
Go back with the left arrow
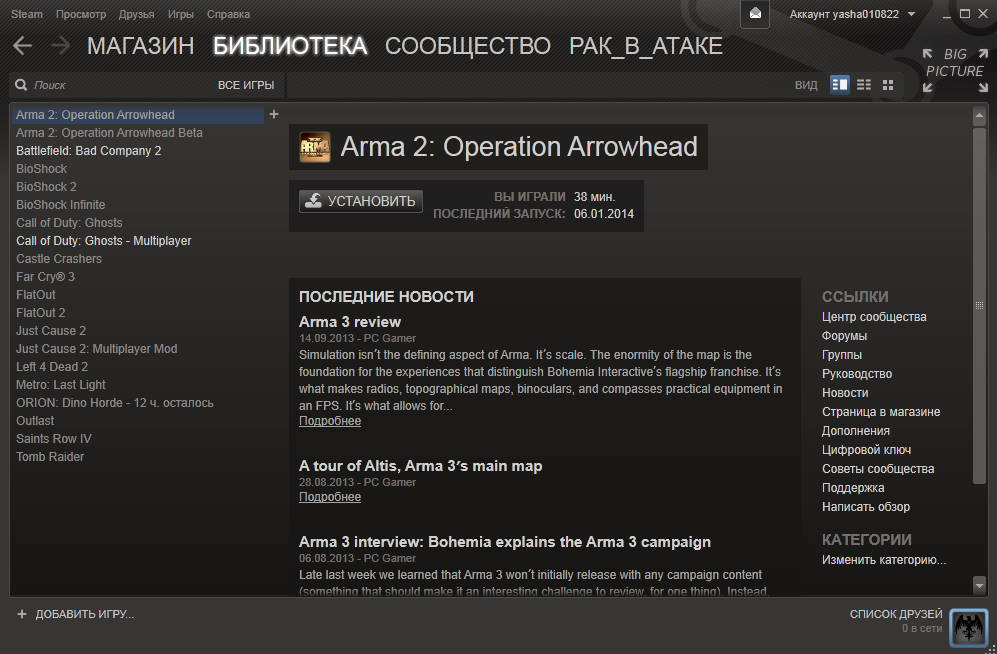[22, 46]
